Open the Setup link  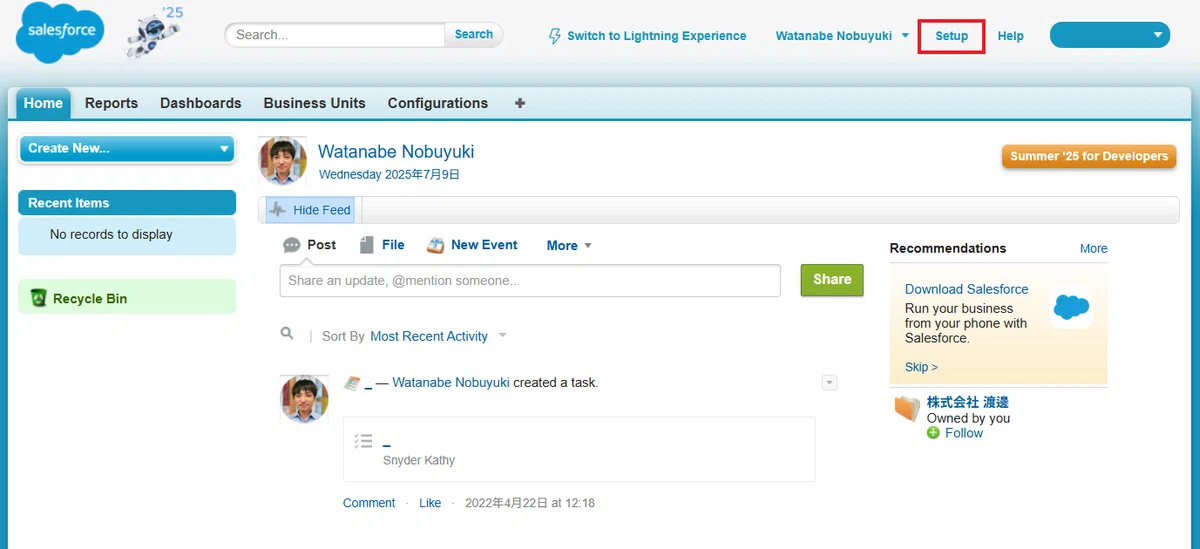(x=952, y=36)
